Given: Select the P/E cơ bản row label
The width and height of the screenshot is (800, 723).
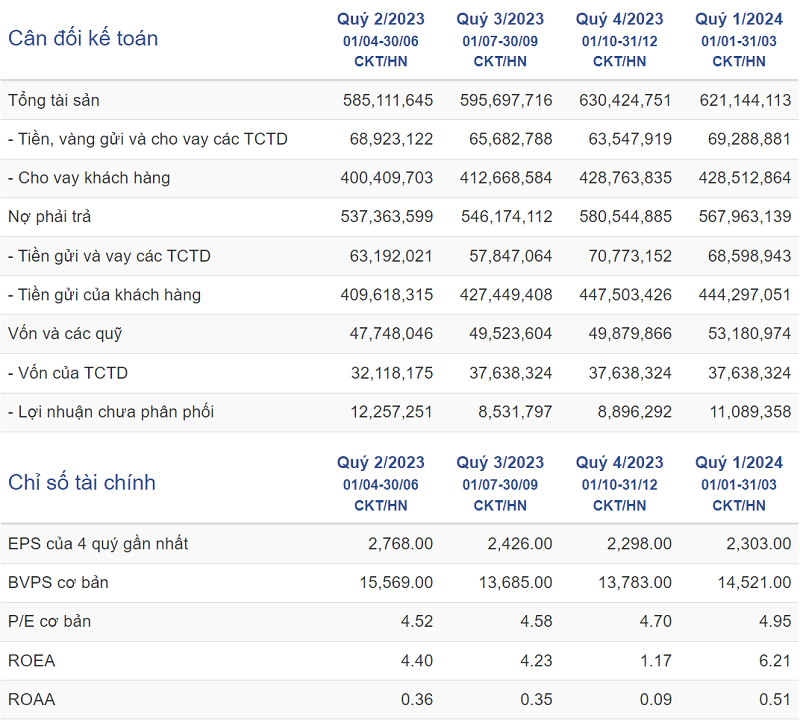Looking at the screenshot, I should point(50,622).
